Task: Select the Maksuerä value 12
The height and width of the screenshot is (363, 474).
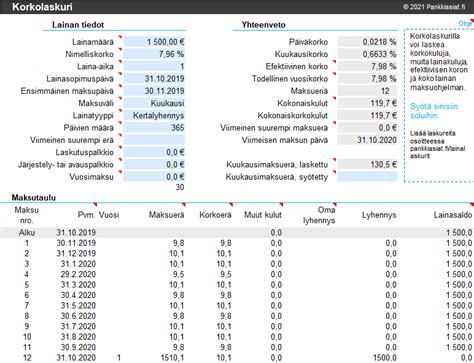Action: click(367, 91)
